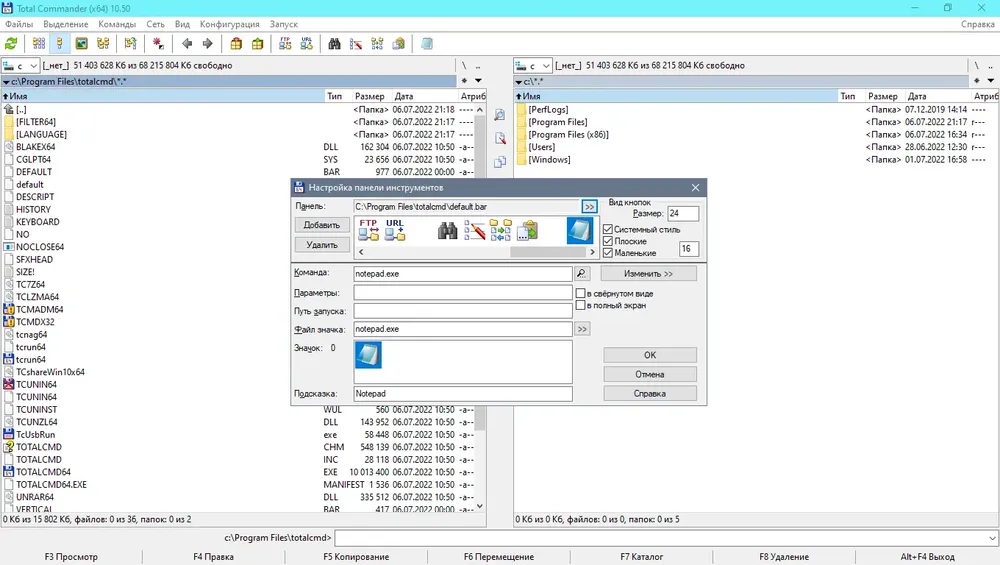Go back using the left arrow toolbar icon
1000x565 pixels.
(x=187, y=43)
